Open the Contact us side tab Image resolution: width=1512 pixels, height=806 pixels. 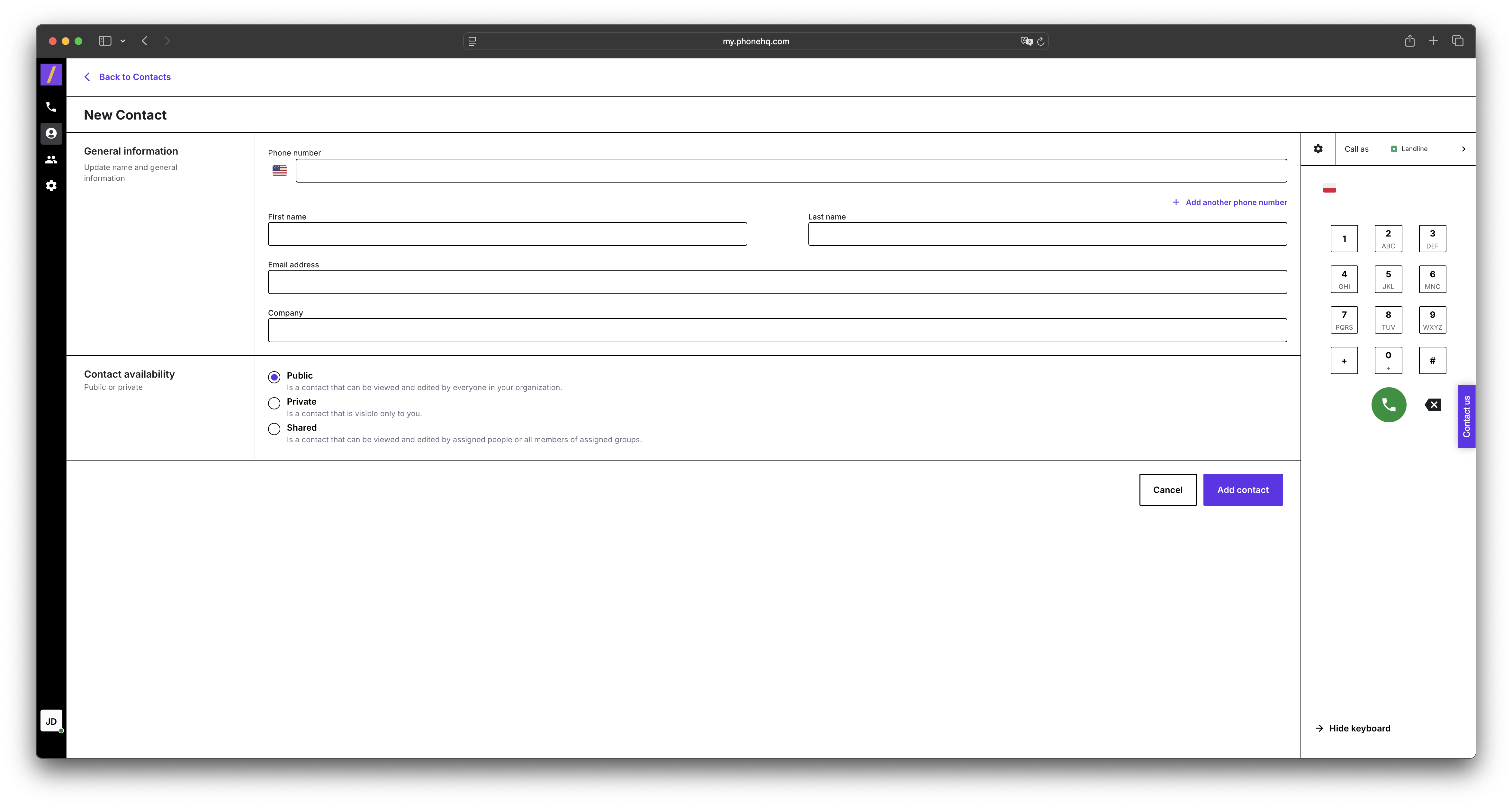1466,416
